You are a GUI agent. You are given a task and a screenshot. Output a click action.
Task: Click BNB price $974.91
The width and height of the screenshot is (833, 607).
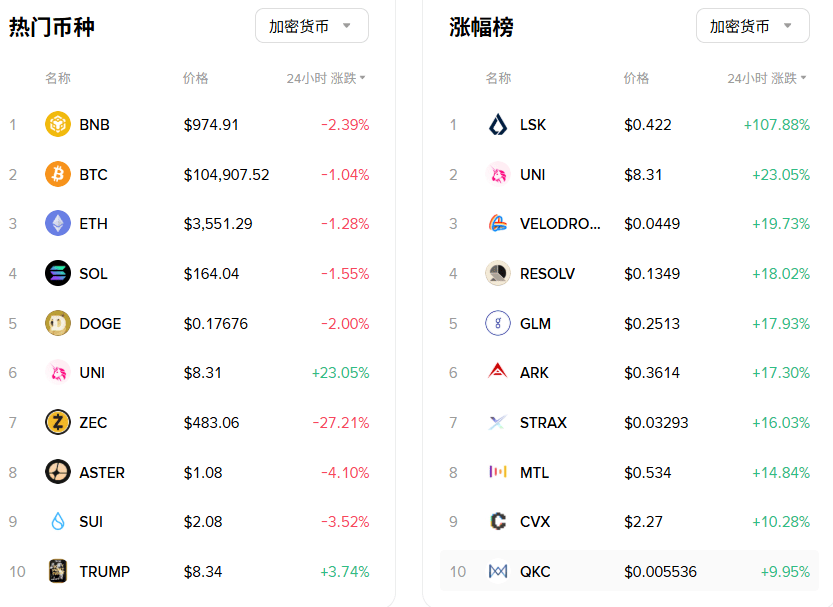(211, 125)
